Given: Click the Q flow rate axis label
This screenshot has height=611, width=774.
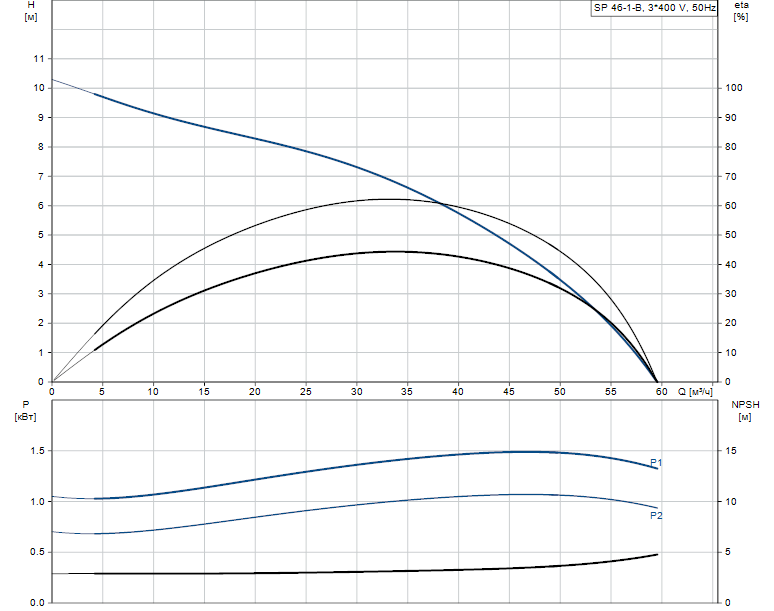Looking at the screenshot, I should (x=690, y=391).
